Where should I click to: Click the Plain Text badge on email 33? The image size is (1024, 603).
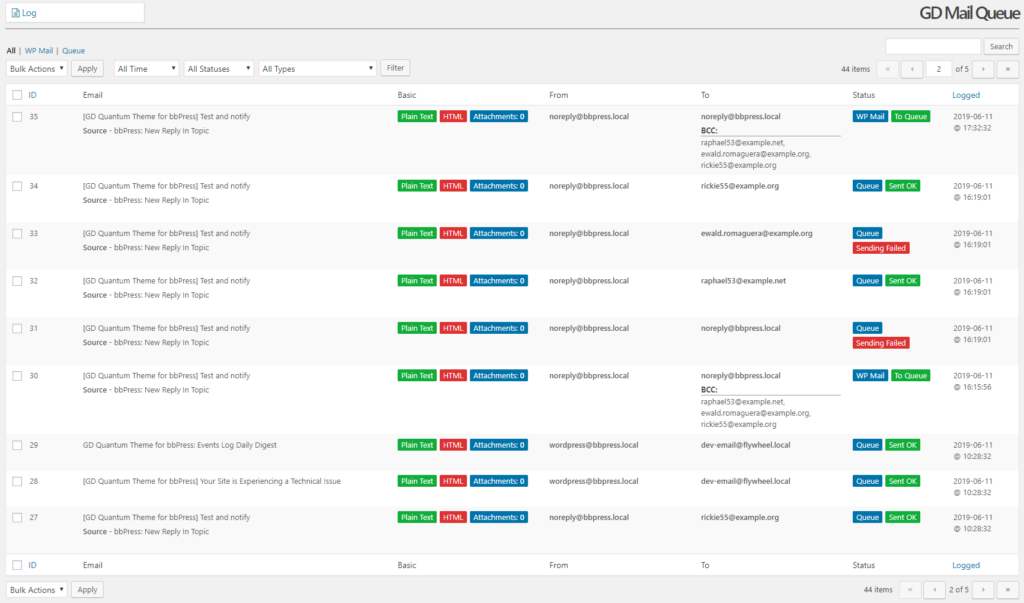(x=417, y=233)
